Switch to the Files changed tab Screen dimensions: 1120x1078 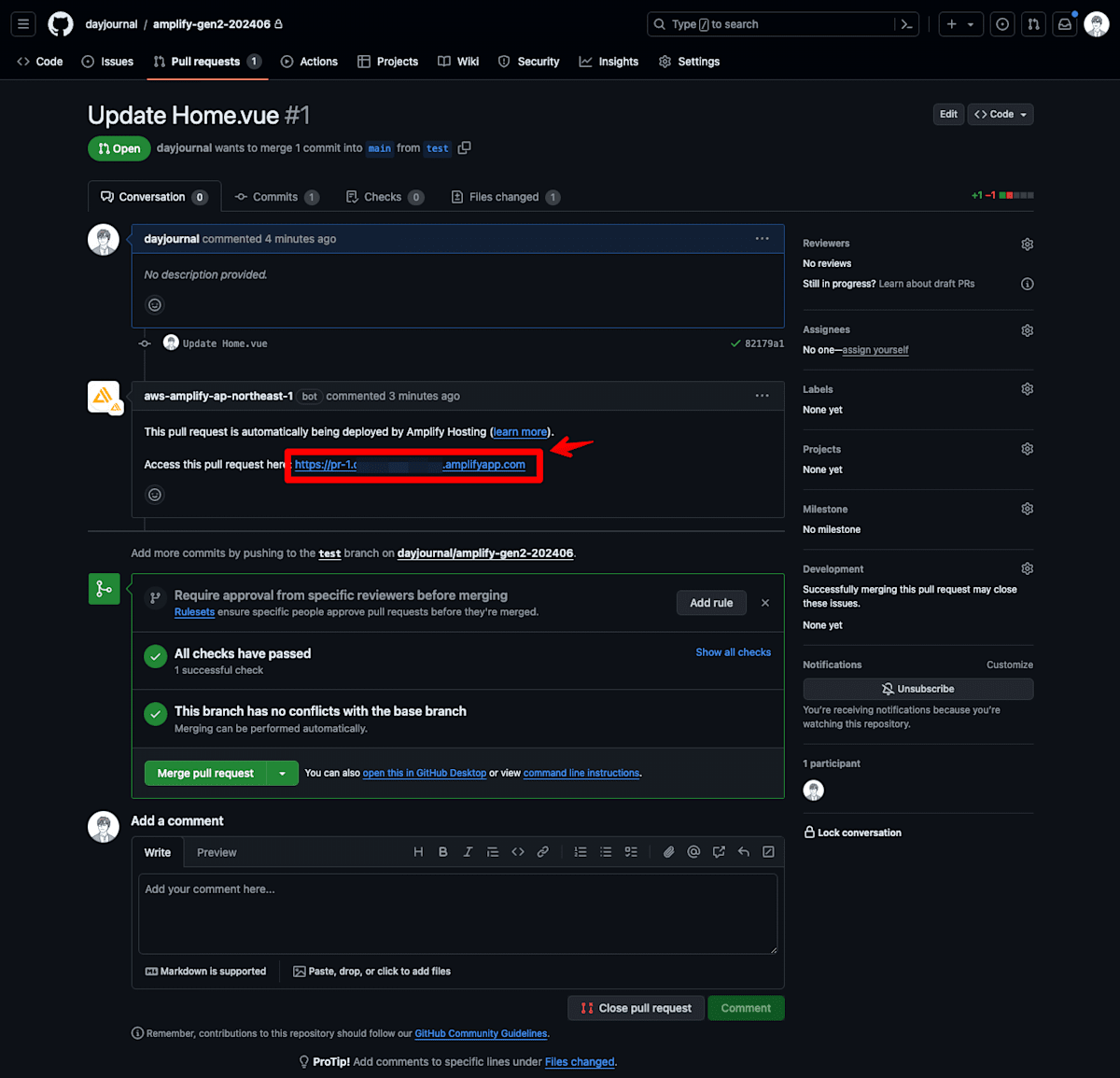coord(505,197)
